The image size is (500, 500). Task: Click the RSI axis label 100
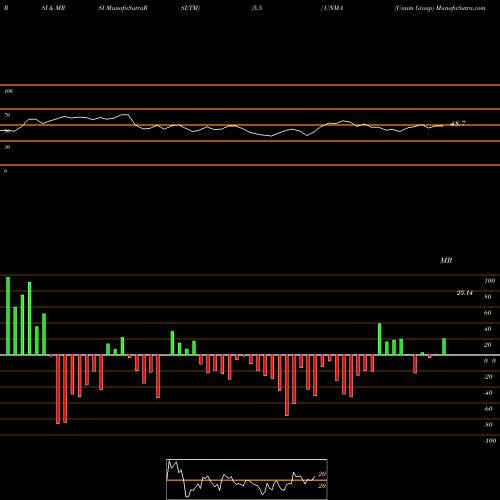[x=8, y=91]
